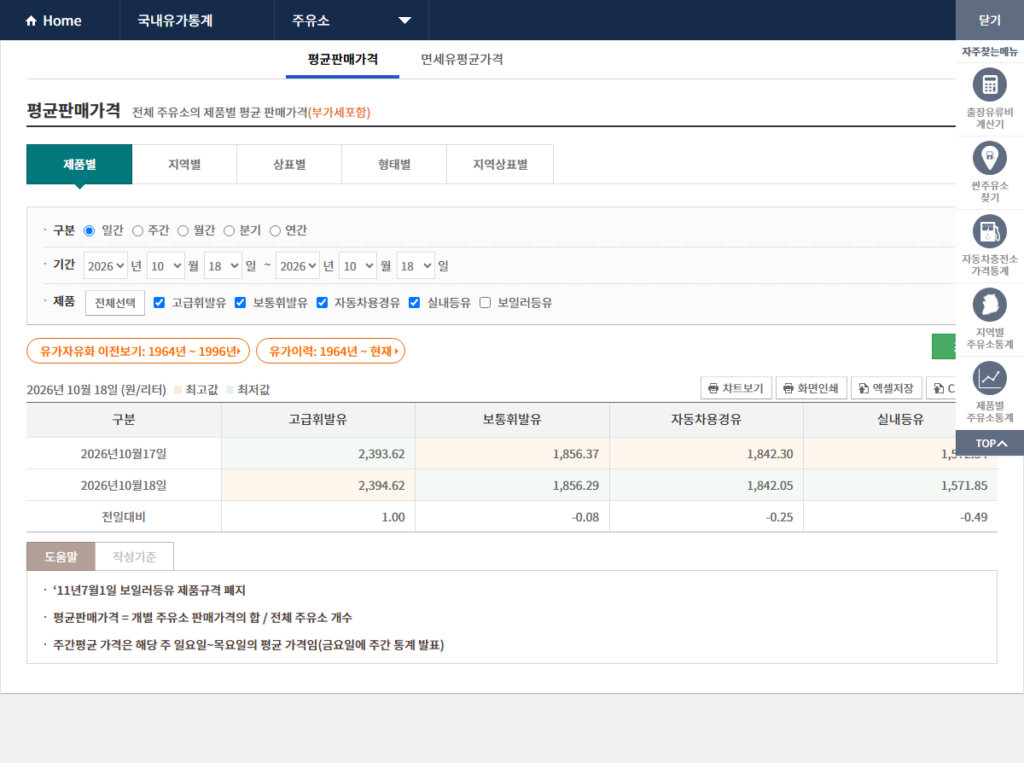Viewport: 1024px width, 768px height.
Task: Switch to the 작성기준 tab
Action: [135, 556]
